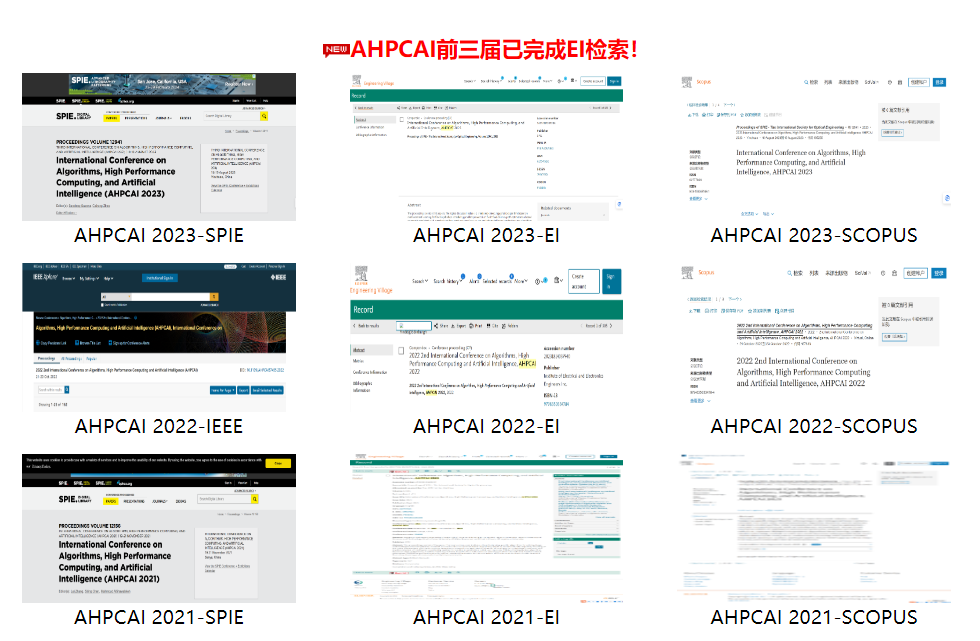Click the yellow search icon in the 2023-SPIE page
980x641 pixels.
264,116
